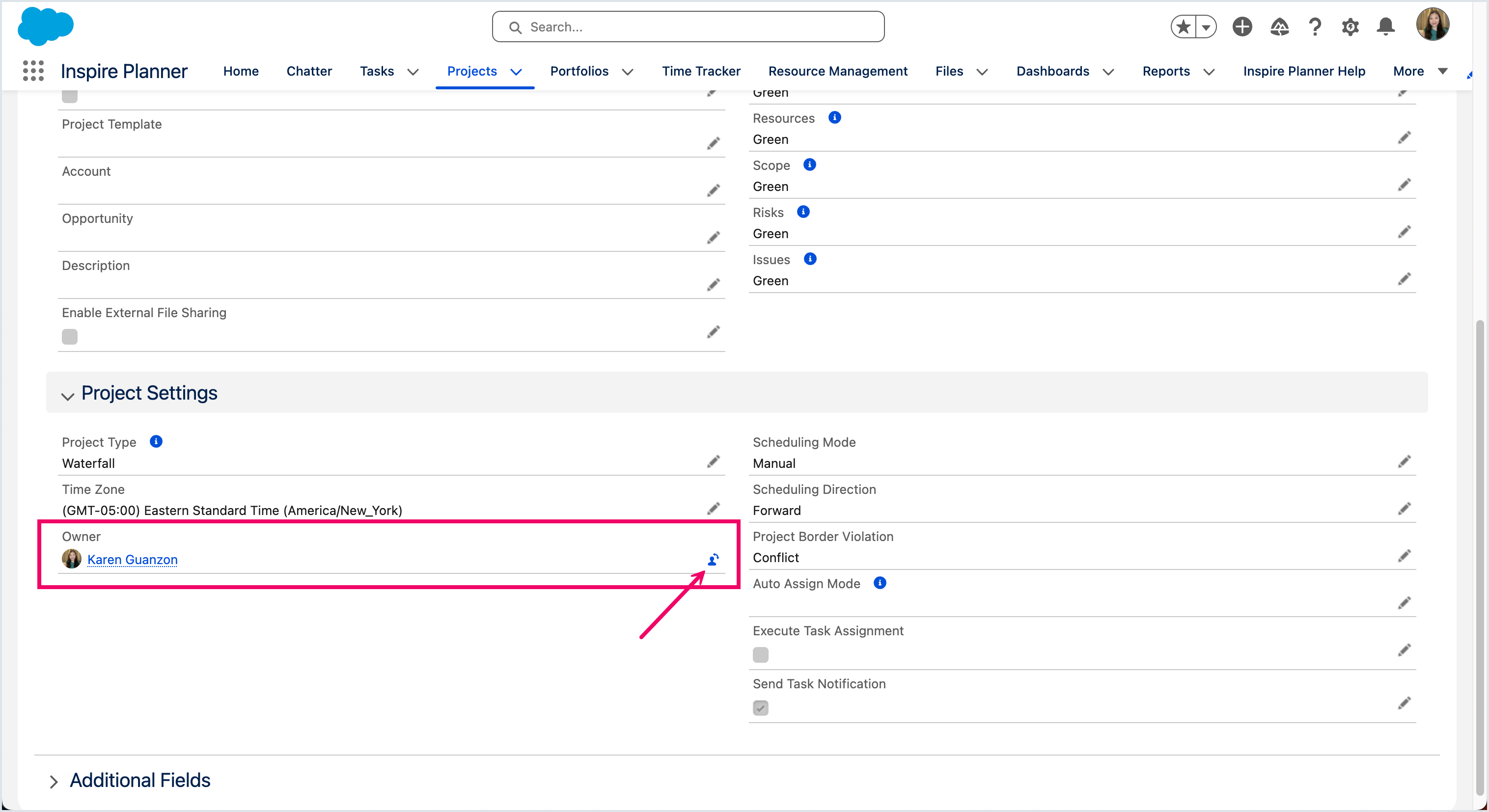This screenshot has width=1489, height=812.
Task: Edit the Opportunity field pencil
Action: 713,238
